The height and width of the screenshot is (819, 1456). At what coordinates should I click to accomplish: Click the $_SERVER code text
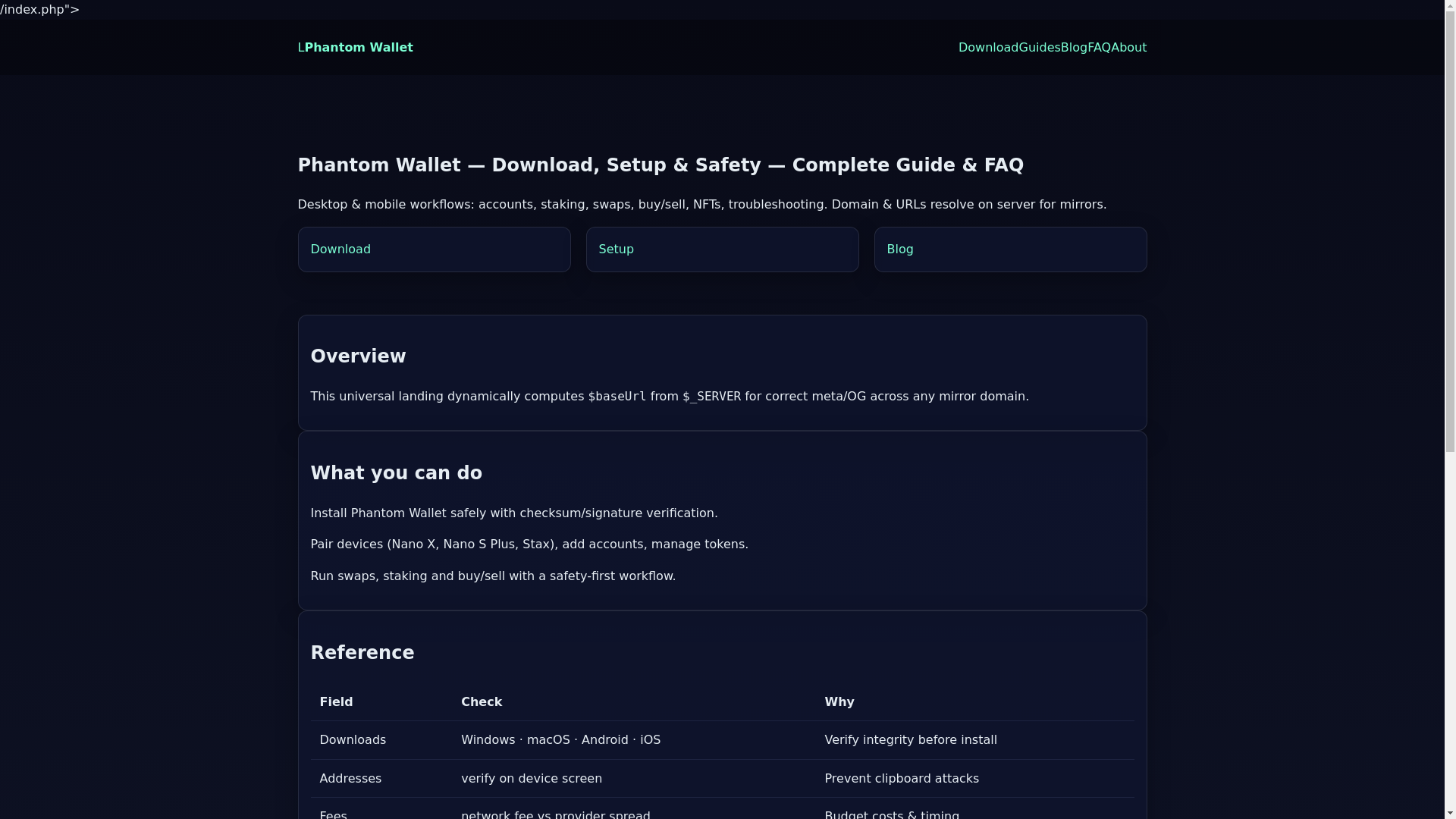(x=711, y=397)
